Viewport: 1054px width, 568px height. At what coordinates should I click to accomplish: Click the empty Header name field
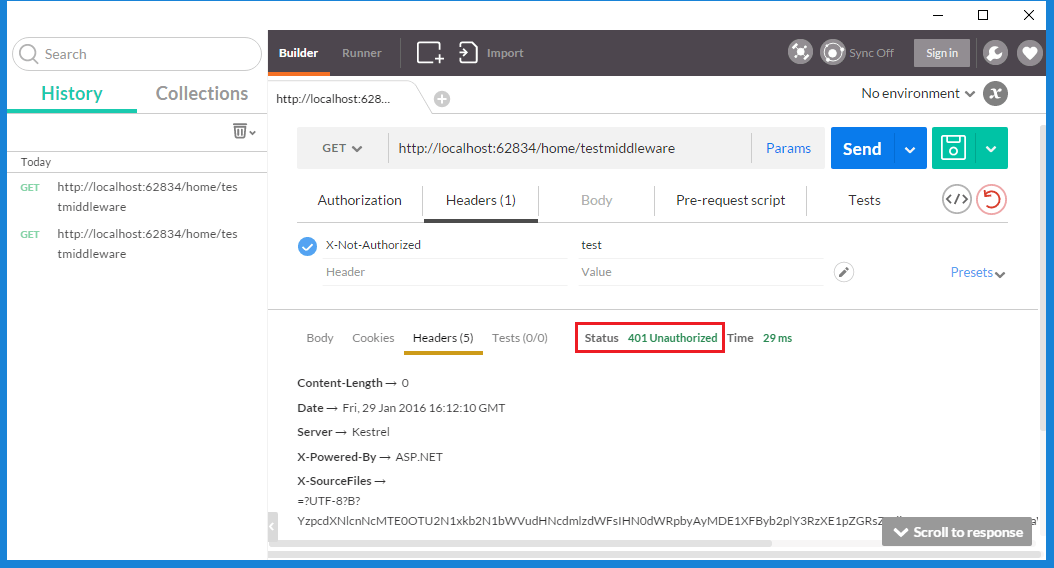[x=445, y=272]
